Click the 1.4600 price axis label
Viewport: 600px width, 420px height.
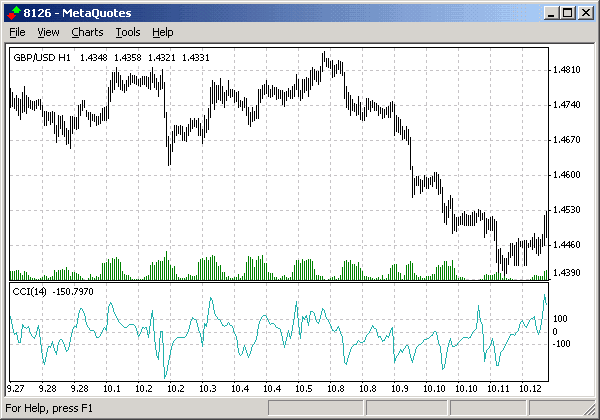[x=567, y=175]
